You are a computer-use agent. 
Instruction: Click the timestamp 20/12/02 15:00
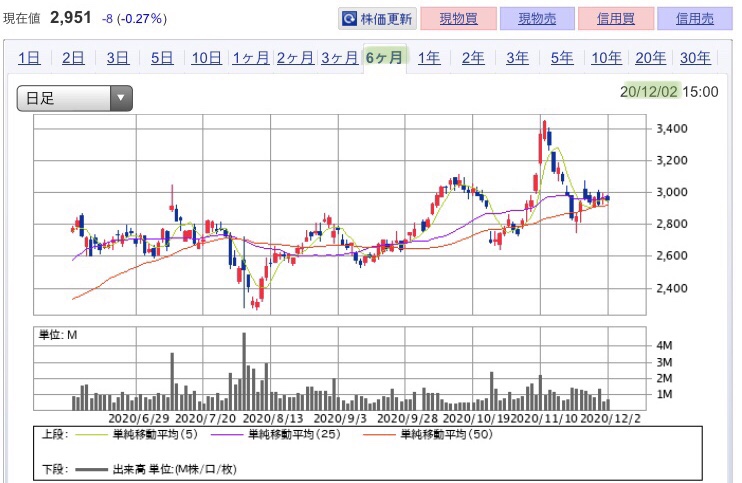tap(669, 92)
